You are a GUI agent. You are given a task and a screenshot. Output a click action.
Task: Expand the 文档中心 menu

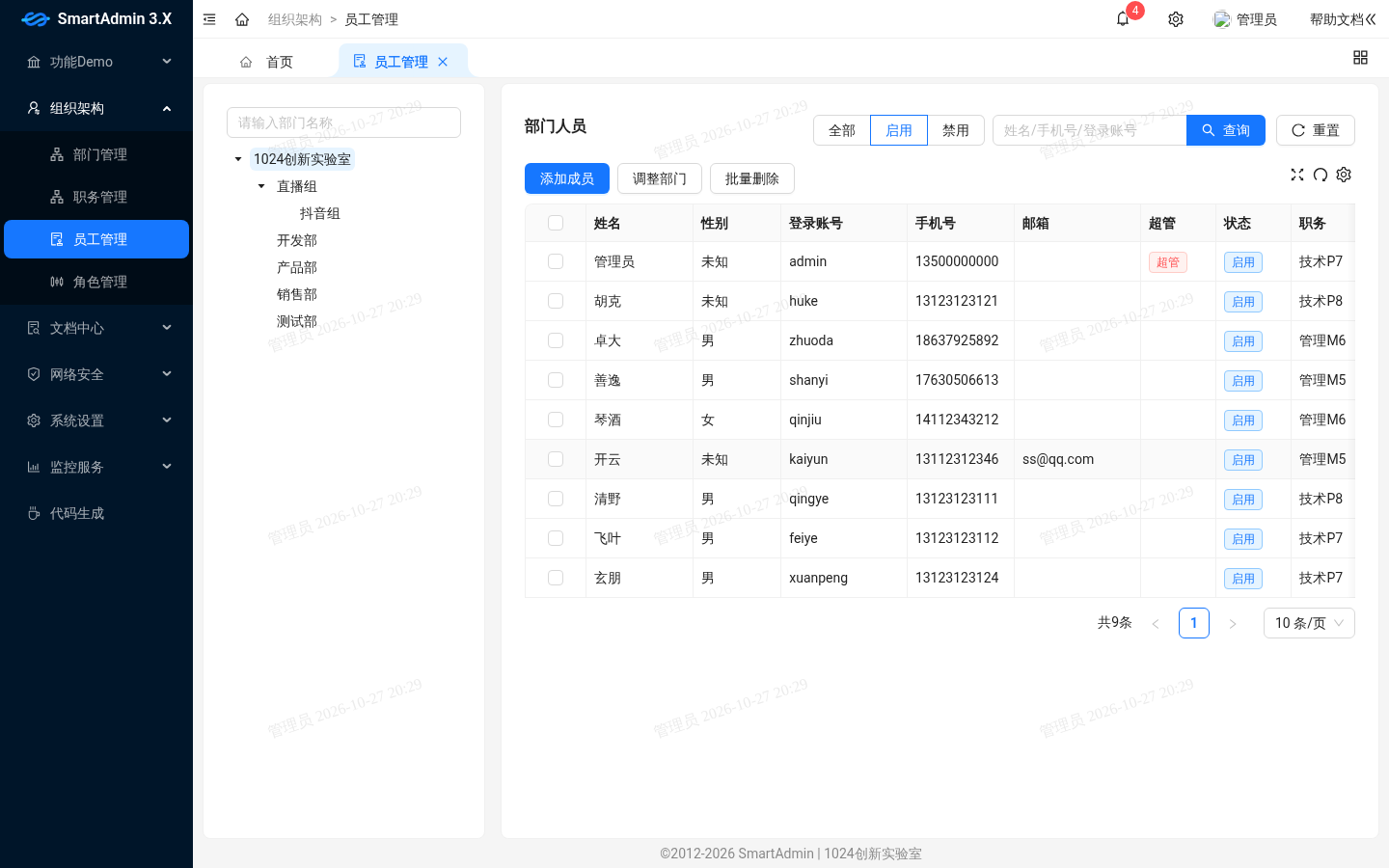click(96, 328)
